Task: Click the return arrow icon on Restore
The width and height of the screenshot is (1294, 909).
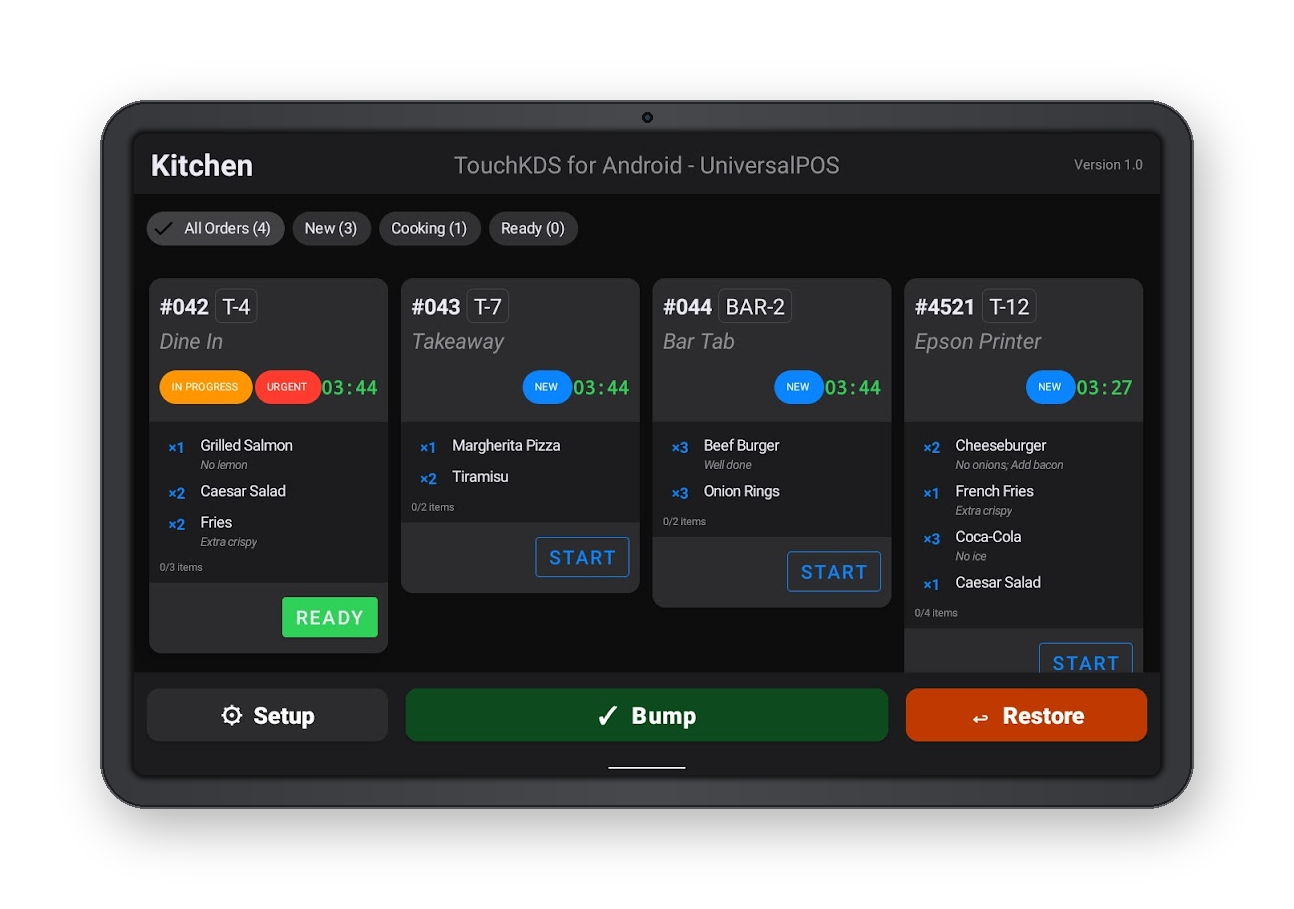Action: coord(980,718)
